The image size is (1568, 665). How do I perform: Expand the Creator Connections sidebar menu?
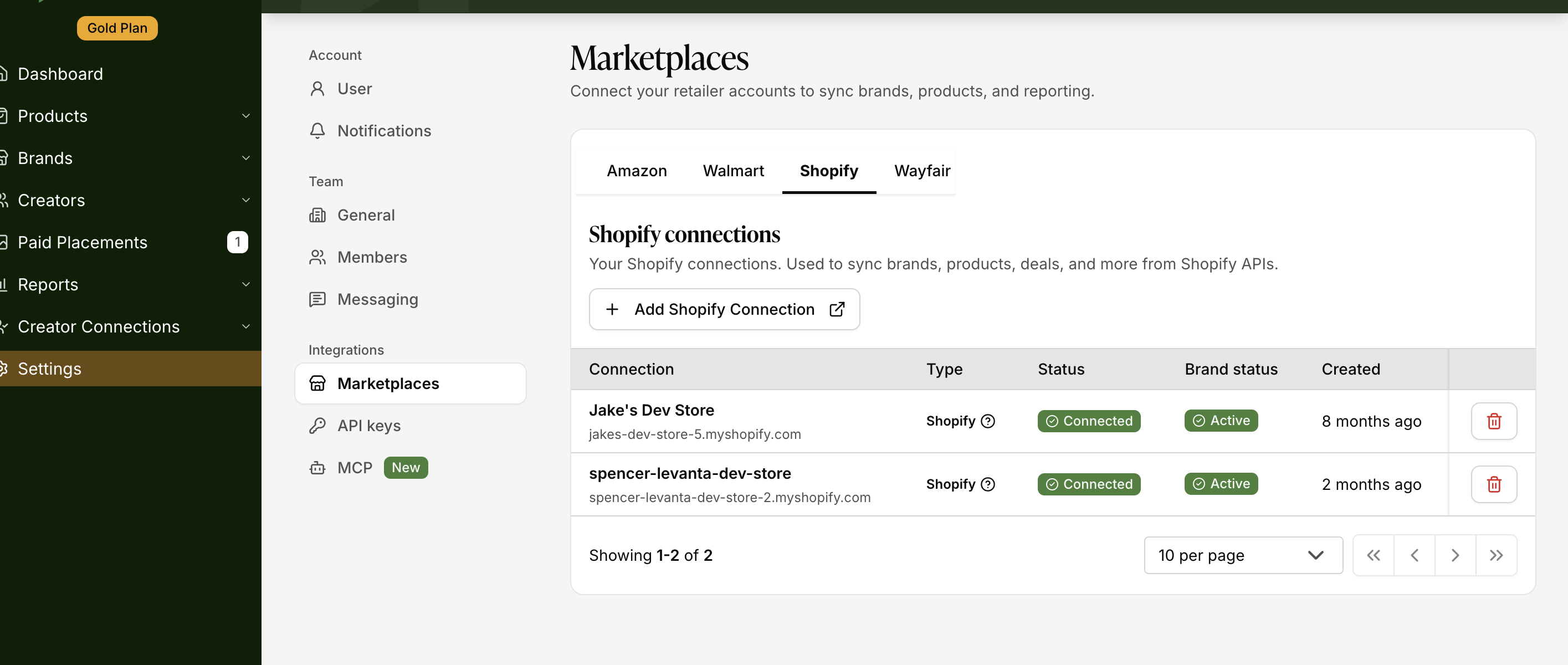(245, 326)
